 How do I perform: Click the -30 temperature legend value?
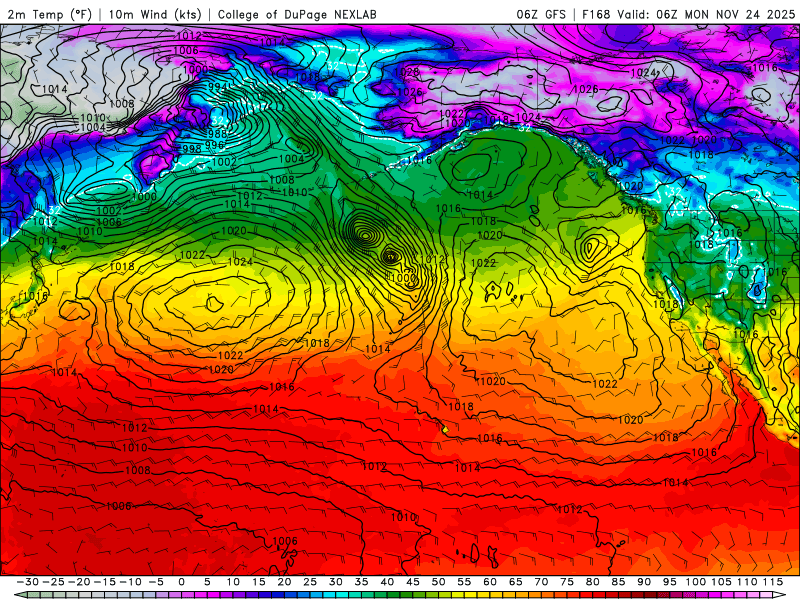point(28,582)
